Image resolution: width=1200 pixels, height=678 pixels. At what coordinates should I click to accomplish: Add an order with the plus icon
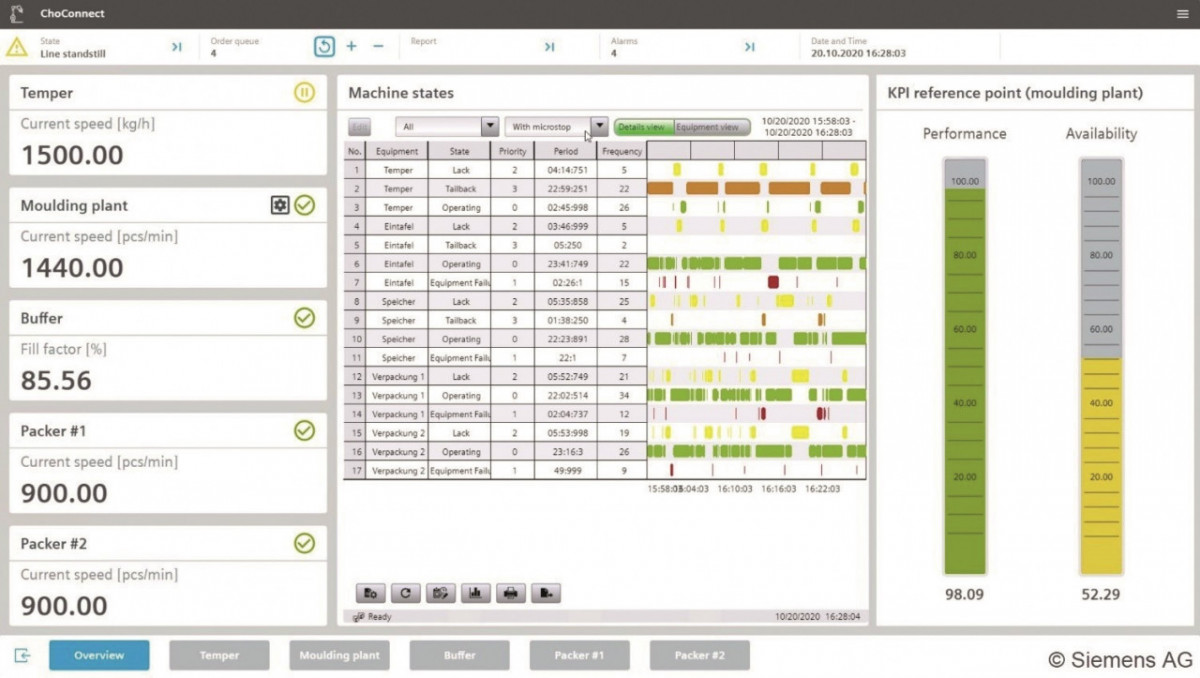point(351,47)
